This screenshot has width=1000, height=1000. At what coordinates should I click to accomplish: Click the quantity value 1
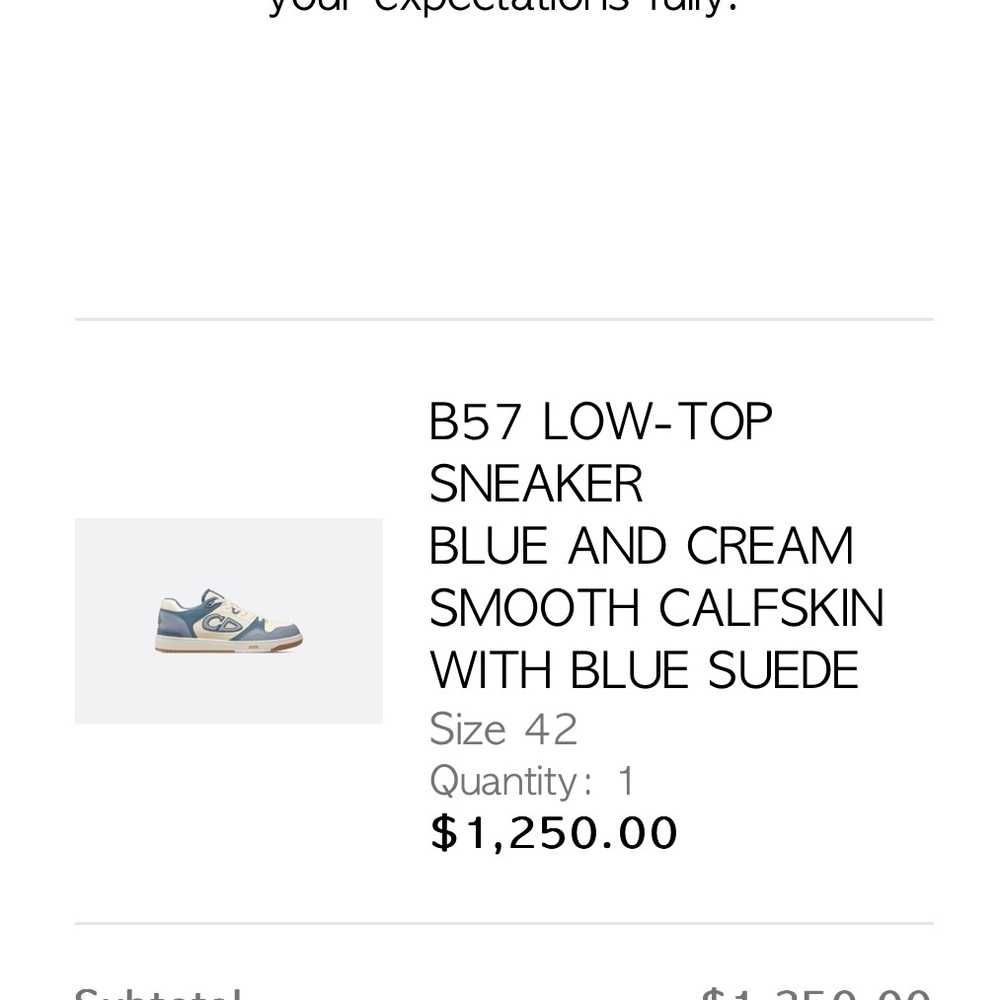point(626,781)
